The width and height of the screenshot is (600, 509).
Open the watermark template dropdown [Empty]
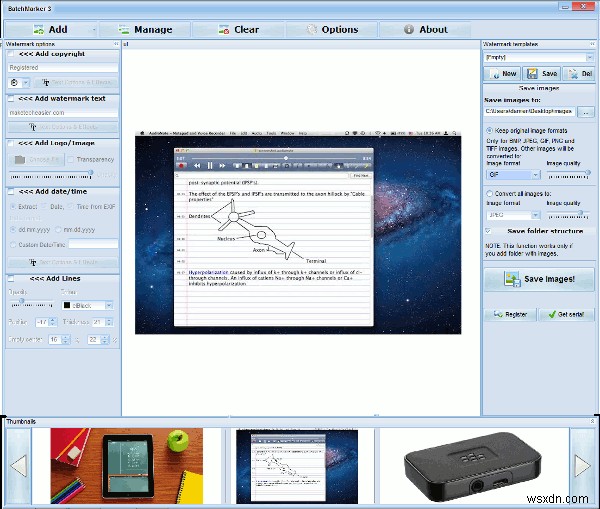590,57
